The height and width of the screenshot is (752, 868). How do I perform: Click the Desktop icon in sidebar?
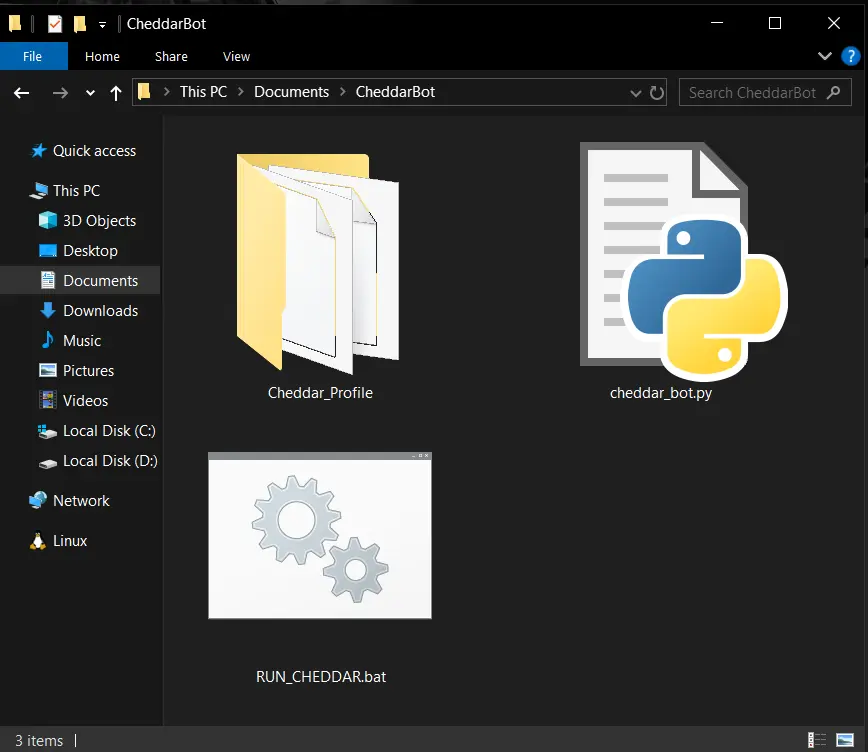click(x=48, y=250)
